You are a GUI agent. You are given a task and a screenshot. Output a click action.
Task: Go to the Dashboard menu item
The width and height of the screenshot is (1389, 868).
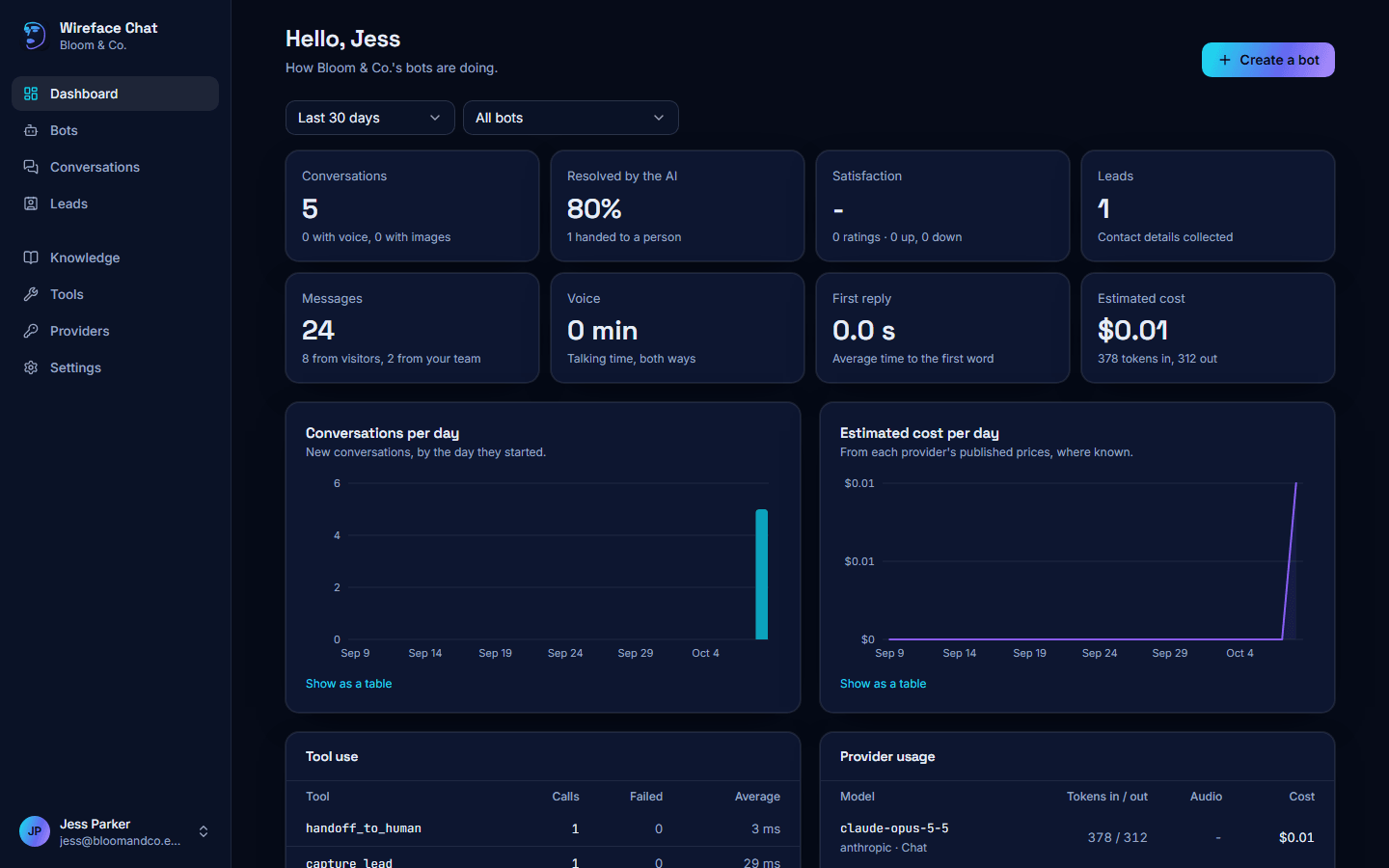coord(115,94)
